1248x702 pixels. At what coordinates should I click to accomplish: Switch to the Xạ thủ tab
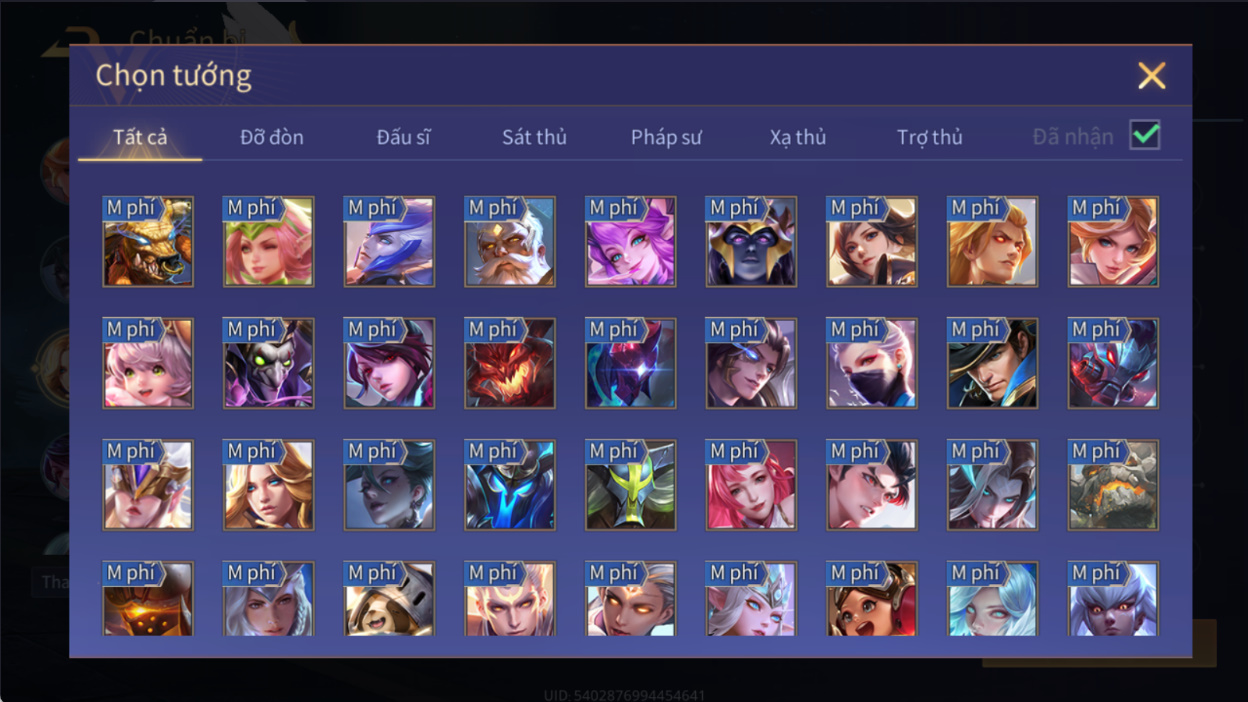pyautogui.click(x=798, y=137)
